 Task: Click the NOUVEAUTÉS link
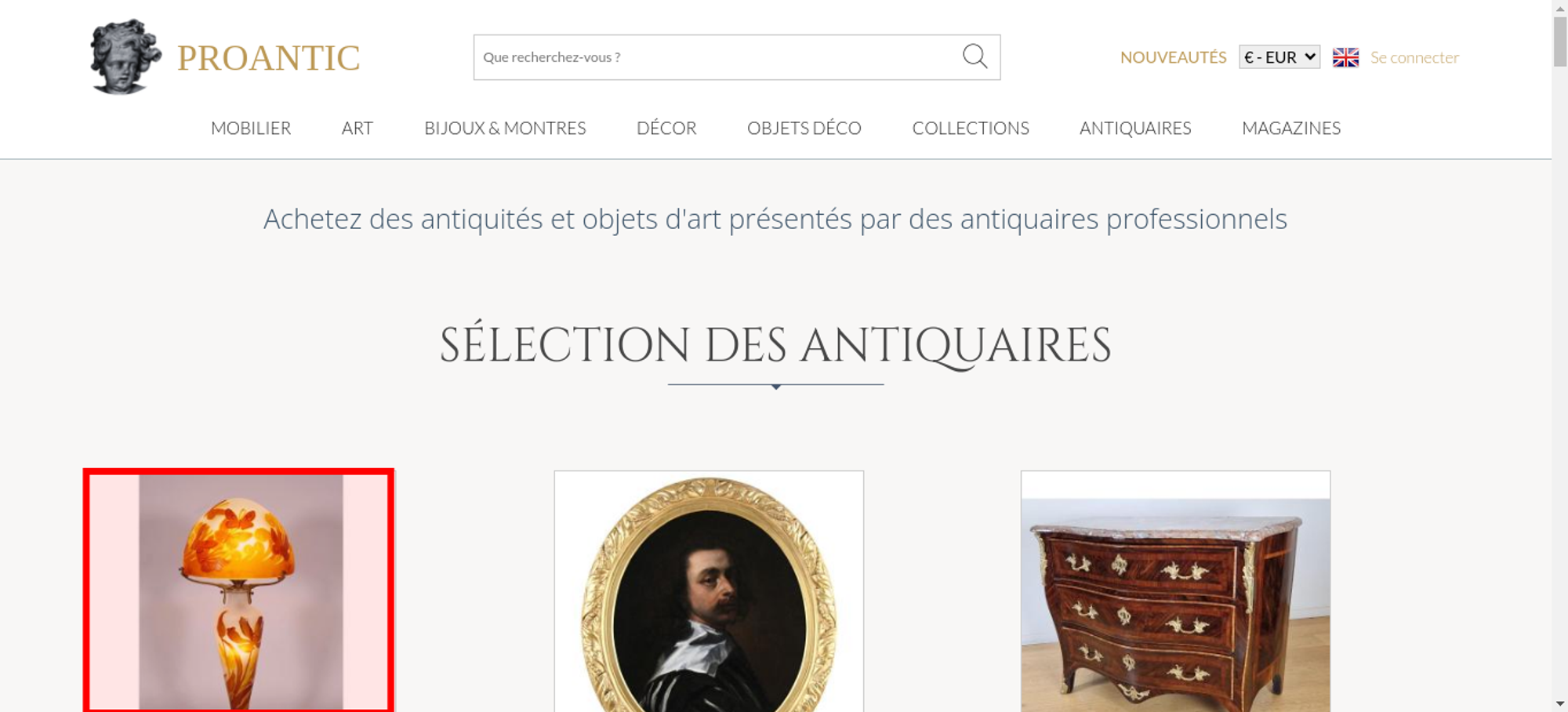click(x=1173, y=57)
